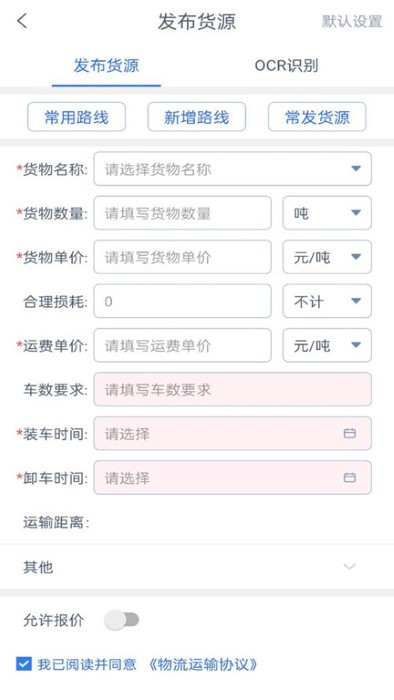Open the 不计 loss dropdown
Image resolution: width=394 pixels, height=700 pixels.
pos(327,301)
